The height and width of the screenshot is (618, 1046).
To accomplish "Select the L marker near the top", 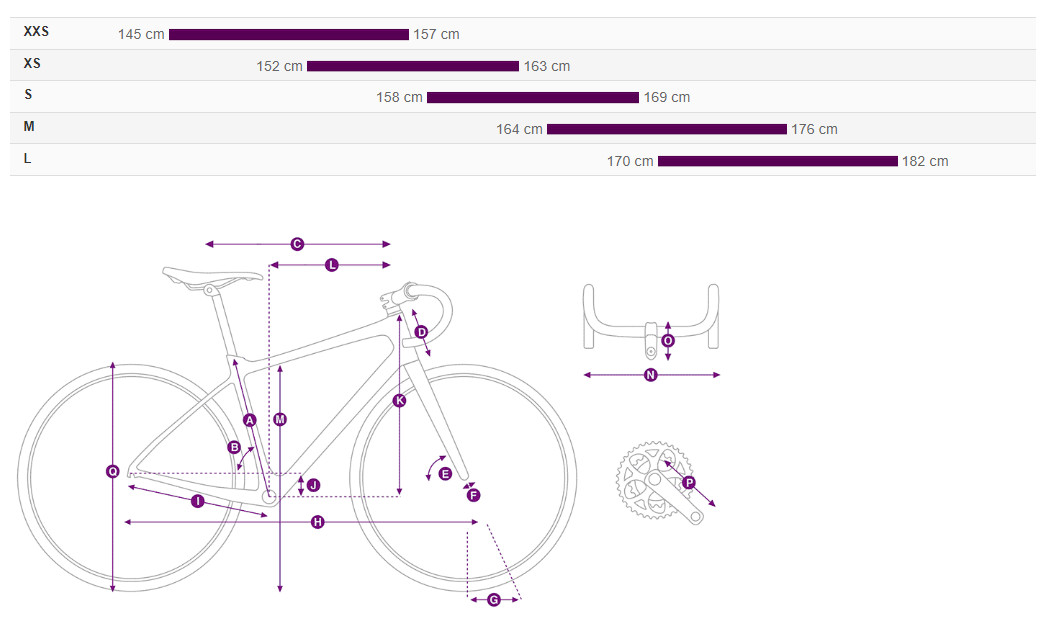I will pyautogui.click(x=332, y=265).
